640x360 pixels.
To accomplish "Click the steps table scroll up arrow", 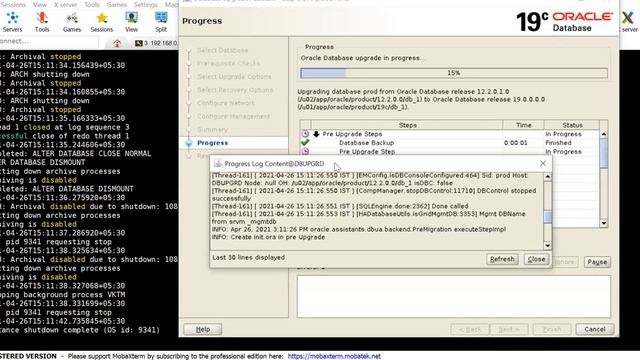I will point(604,134).
